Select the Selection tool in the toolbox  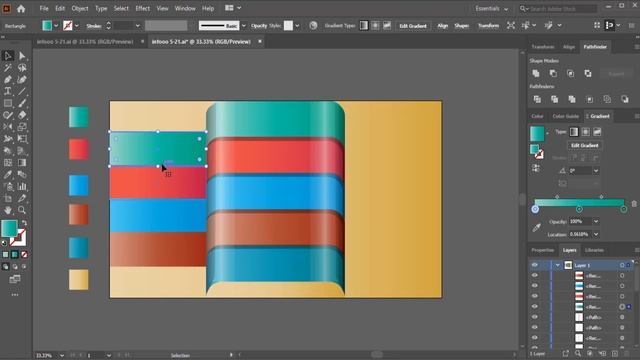[8, 56]
